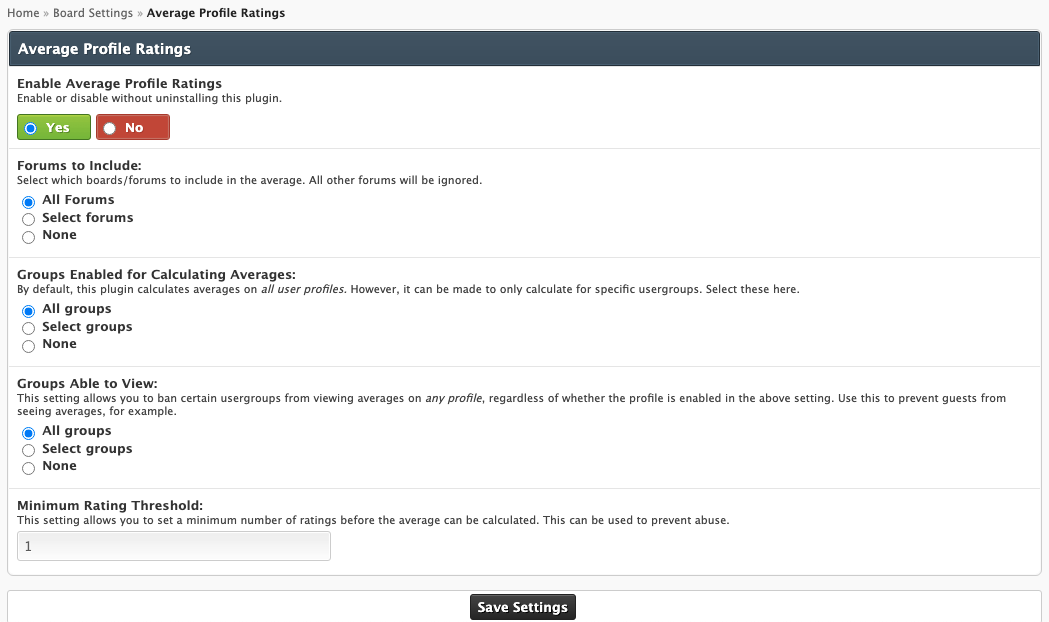Select All groups under Groups Able to View
Viewport: 1049px width, 622px height.
click(29, 433)
